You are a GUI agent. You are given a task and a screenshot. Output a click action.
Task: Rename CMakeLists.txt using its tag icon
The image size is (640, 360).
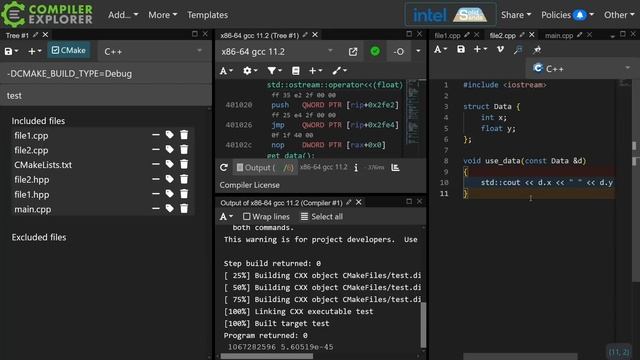169,164
